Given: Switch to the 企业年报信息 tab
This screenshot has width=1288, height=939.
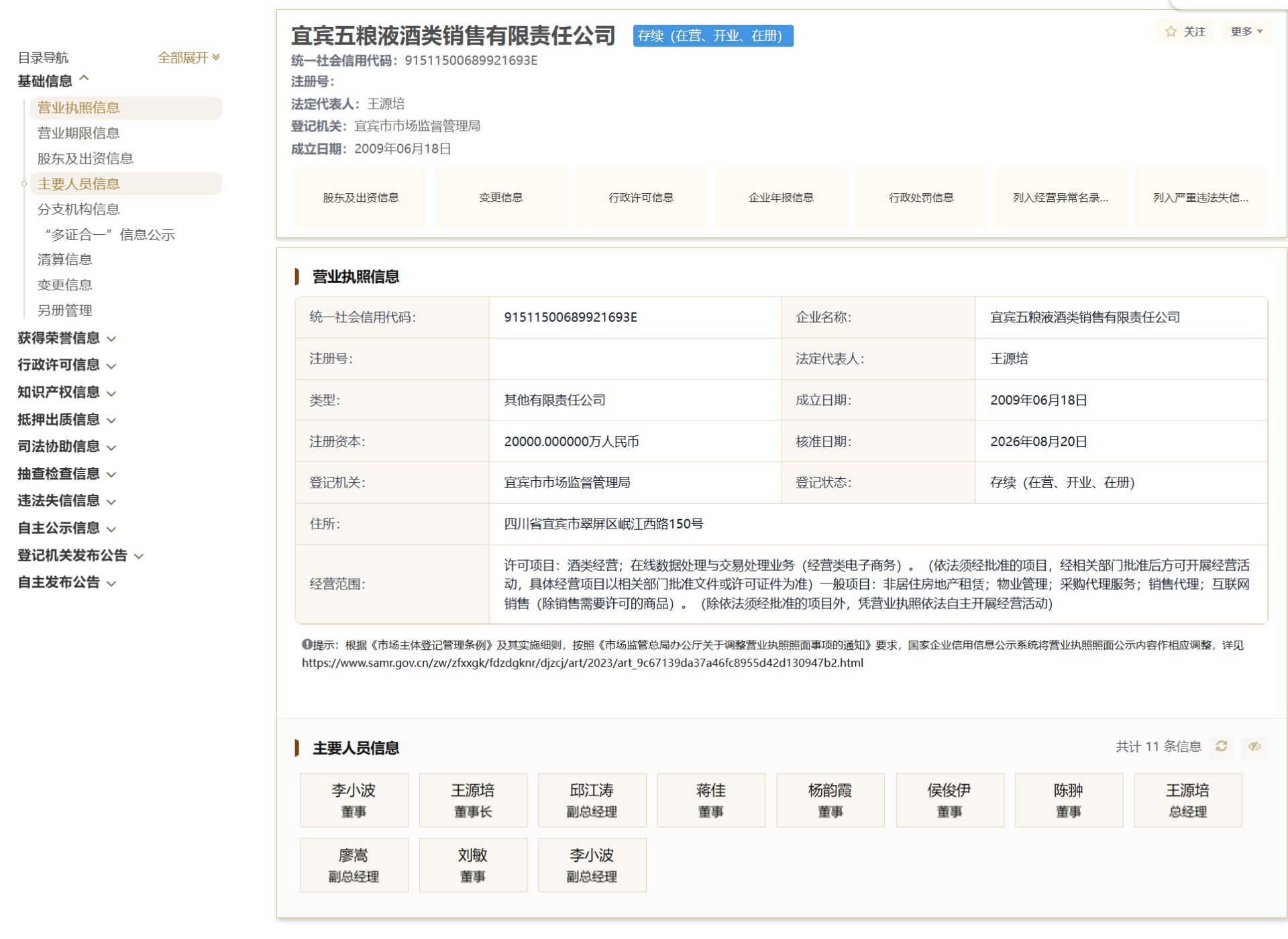Looking at the screenshot, I should point(781,198).
